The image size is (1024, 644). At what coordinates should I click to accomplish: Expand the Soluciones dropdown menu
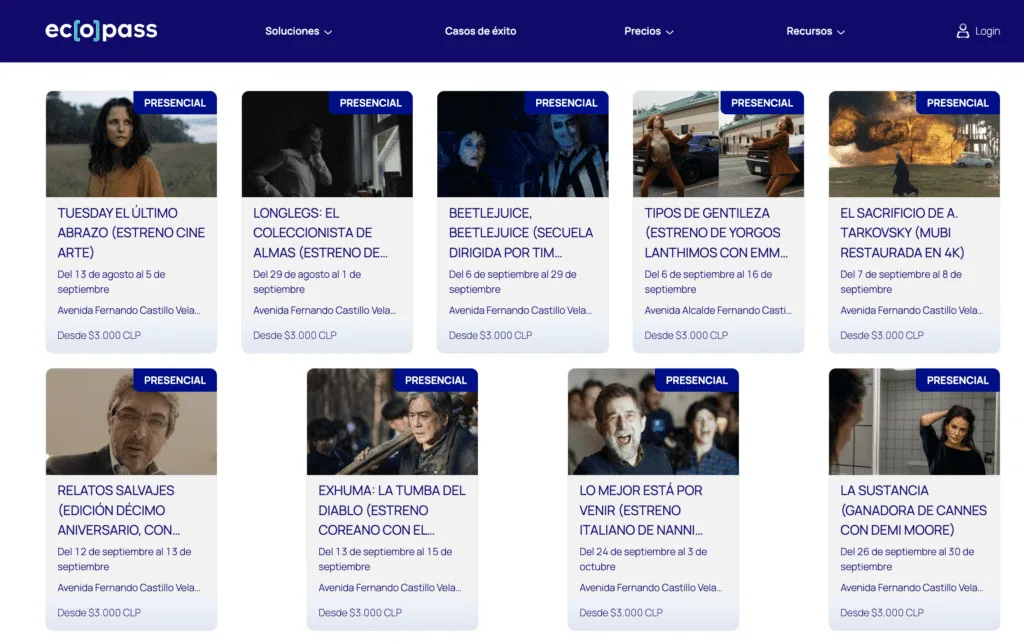298,31
